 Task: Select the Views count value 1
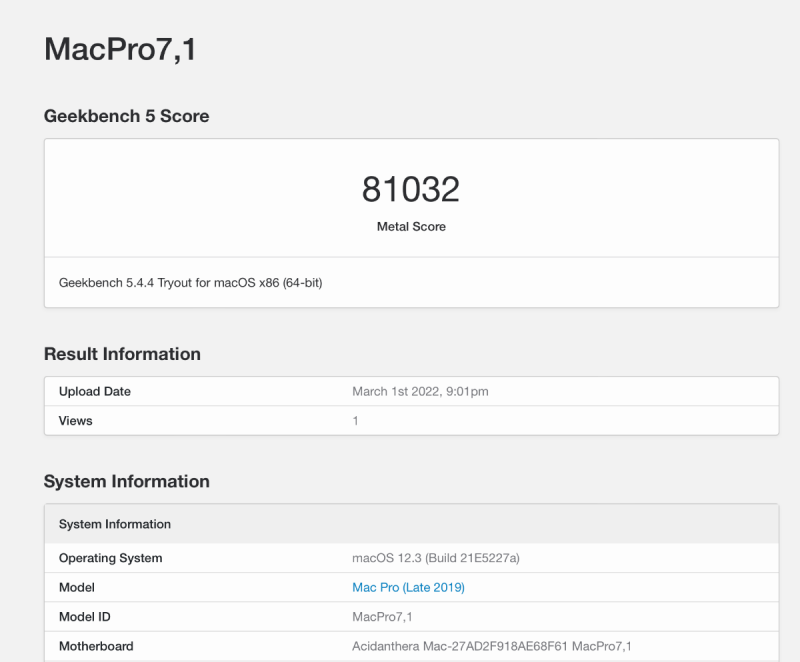tap(356, 421)
